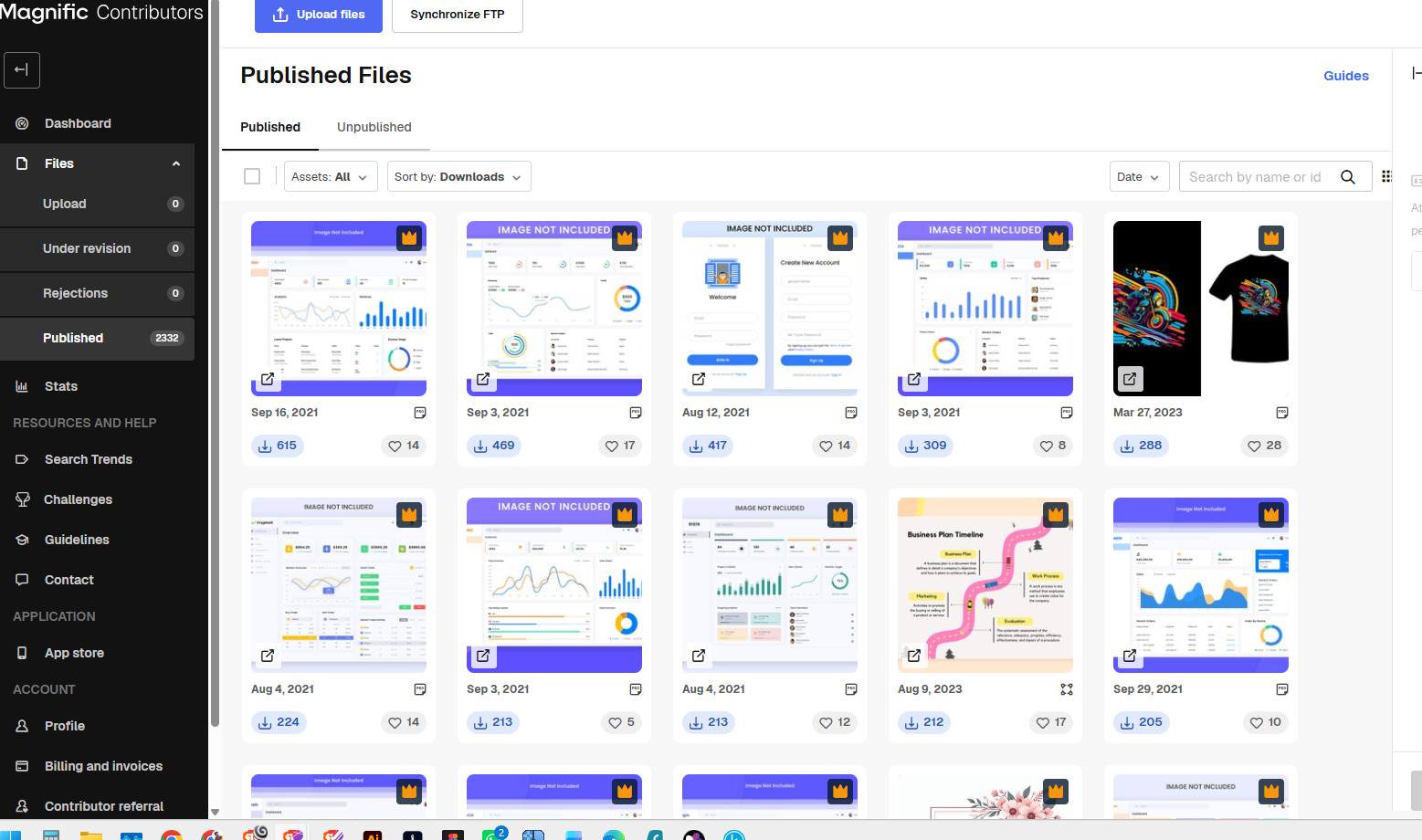Open external link on Sep 16, 2021 asset

(x=268, y=379)
